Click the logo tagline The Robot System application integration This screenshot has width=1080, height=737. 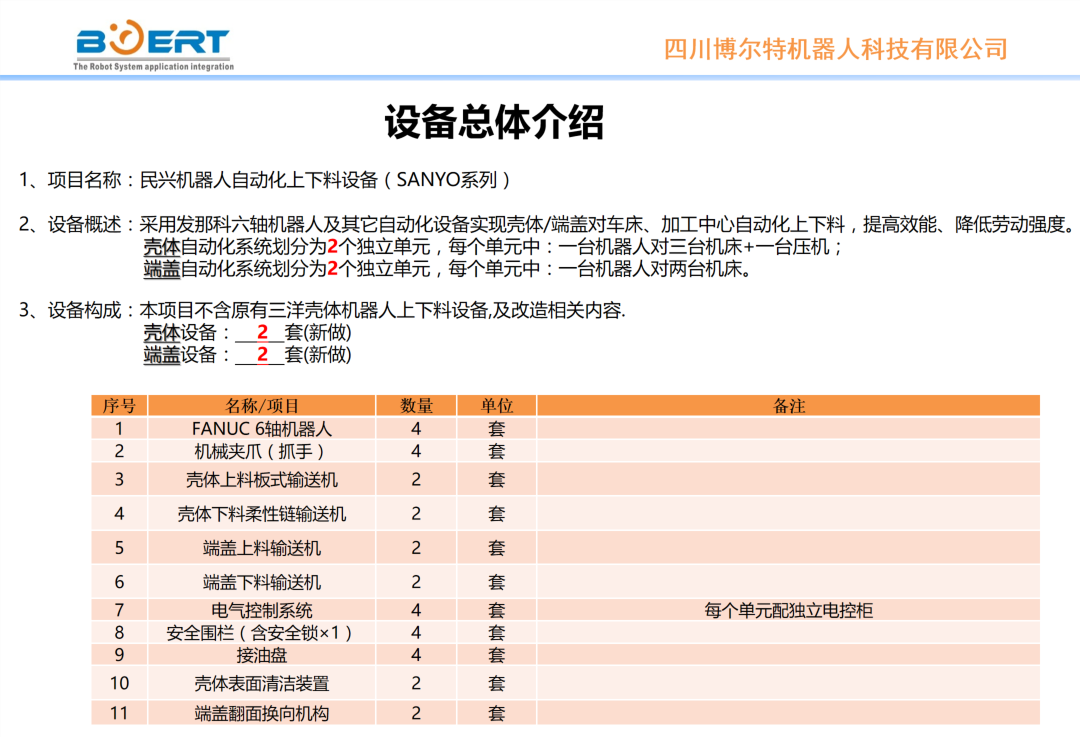[x=154, y=67]
